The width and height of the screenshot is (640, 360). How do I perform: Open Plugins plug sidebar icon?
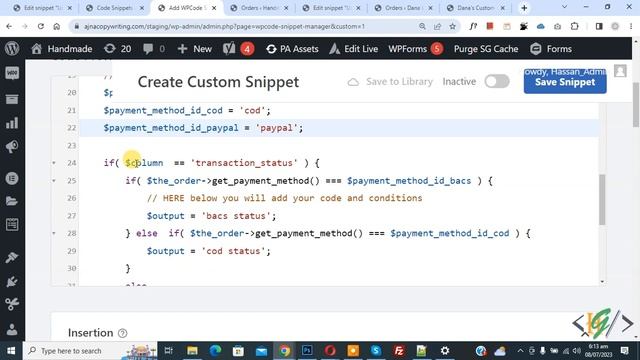[12, 281]
